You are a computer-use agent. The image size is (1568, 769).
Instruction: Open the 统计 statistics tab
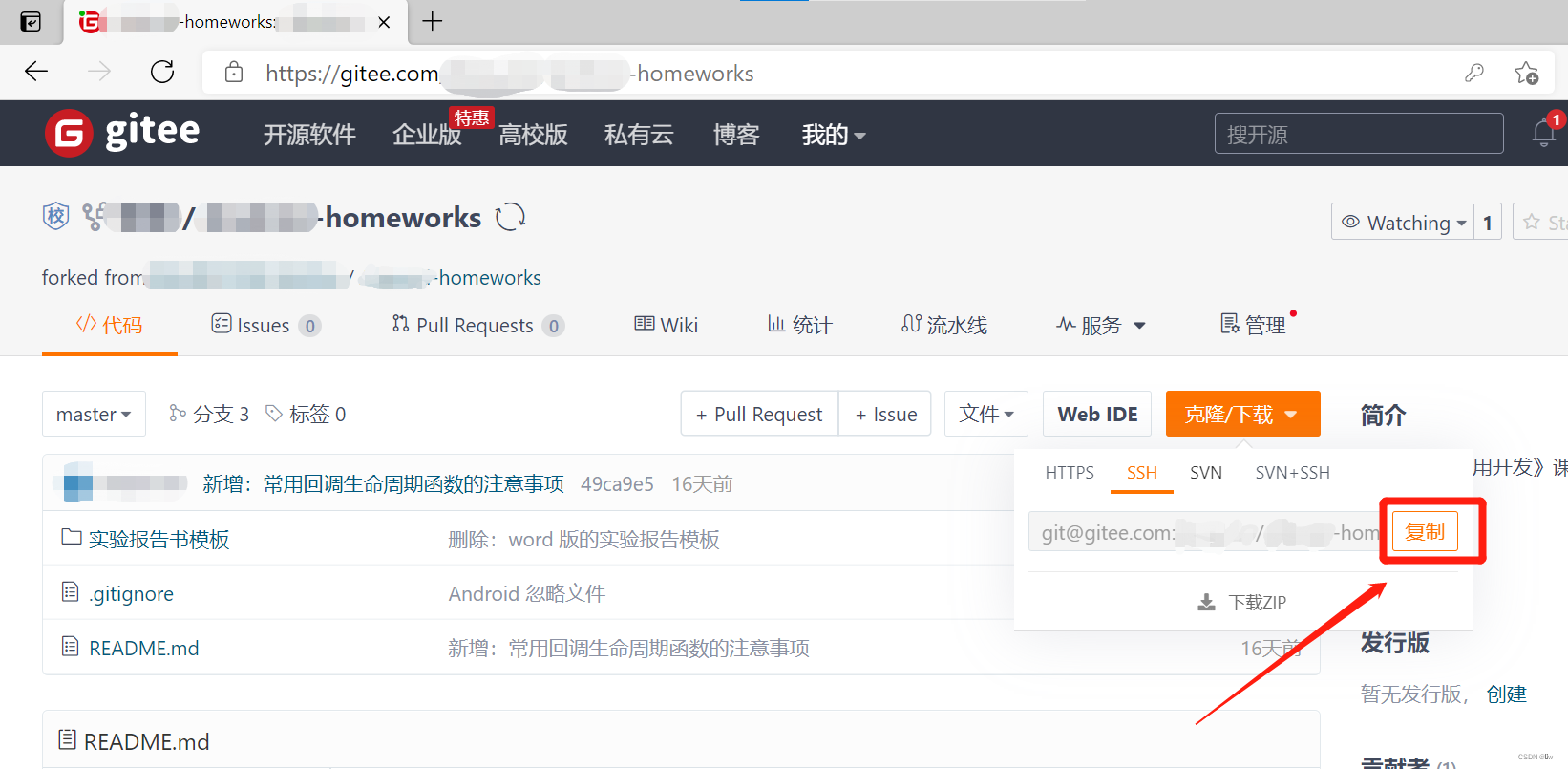(800, 325)
